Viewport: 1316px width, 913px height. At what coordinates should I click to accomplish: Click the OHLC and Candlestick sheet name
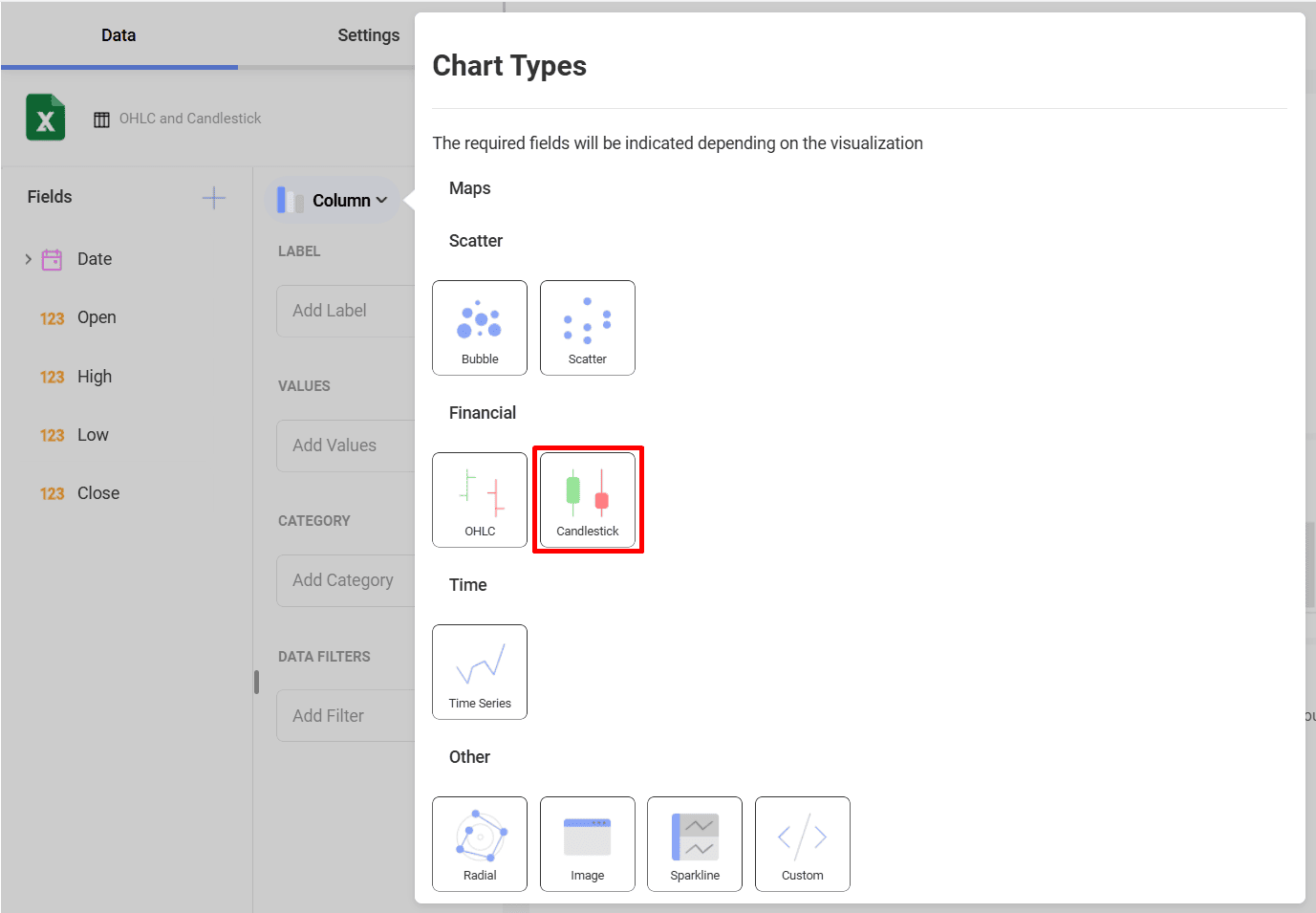190,119
